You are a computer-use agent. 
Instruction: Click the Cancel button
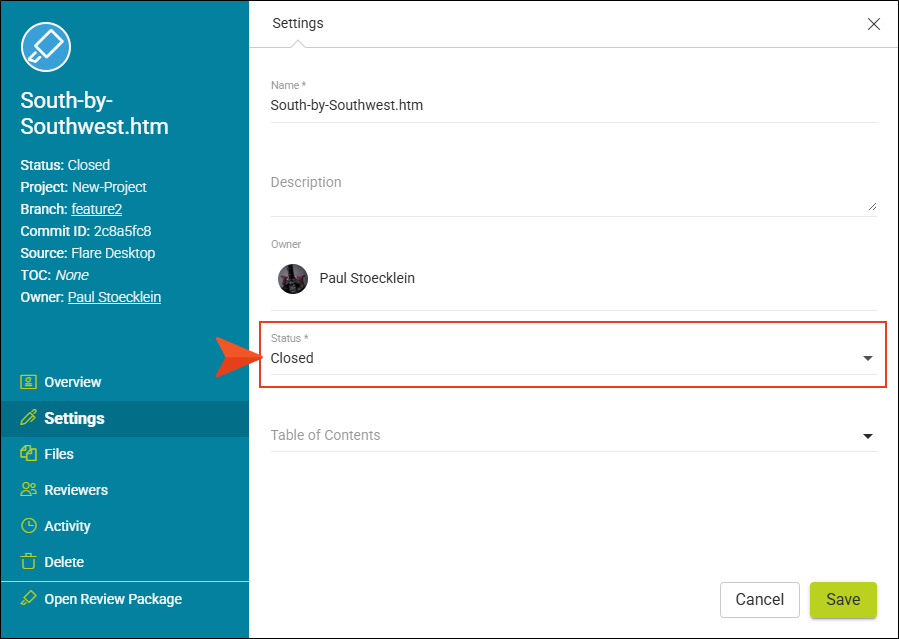tap(760, 599)
